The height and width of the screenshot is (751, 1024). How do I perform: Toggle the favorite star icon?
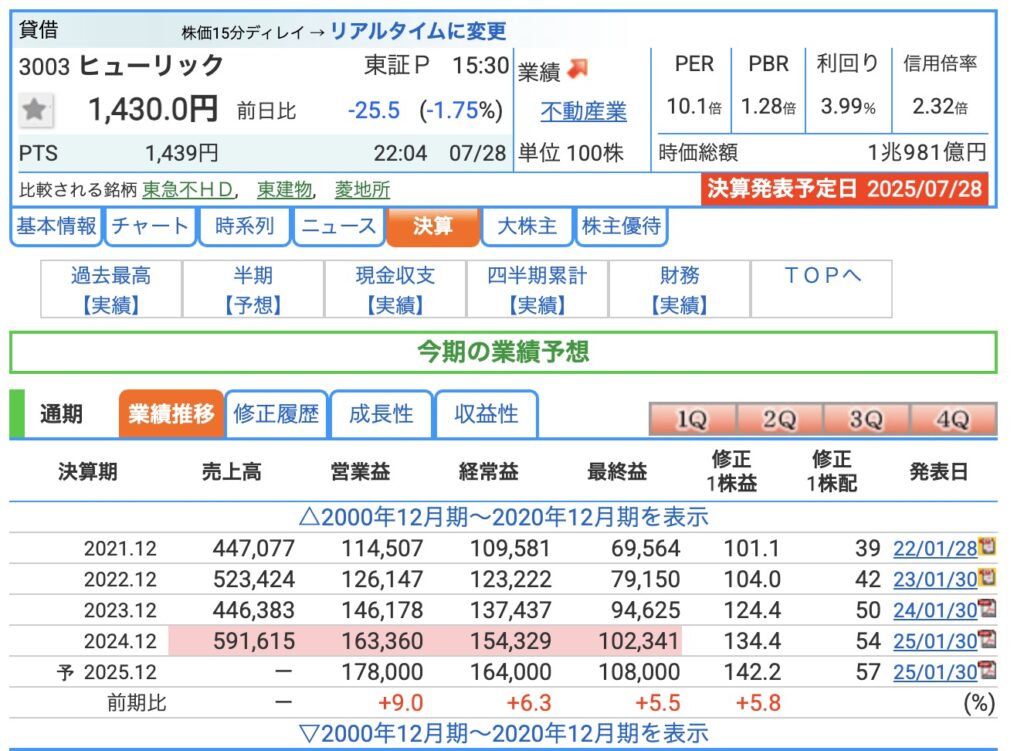(35, 110)
